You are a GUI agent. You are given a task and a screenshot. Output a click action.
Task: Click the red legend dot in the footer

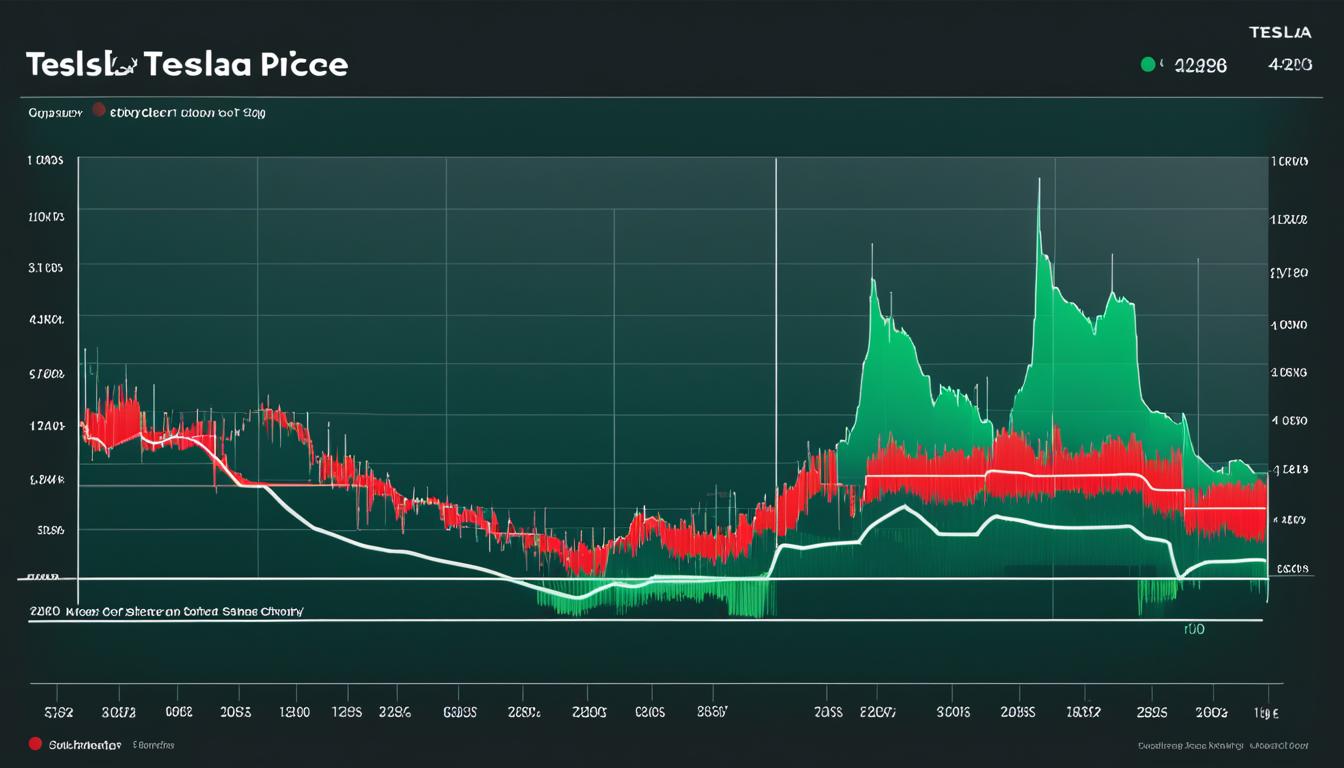(x=35, y=744)
